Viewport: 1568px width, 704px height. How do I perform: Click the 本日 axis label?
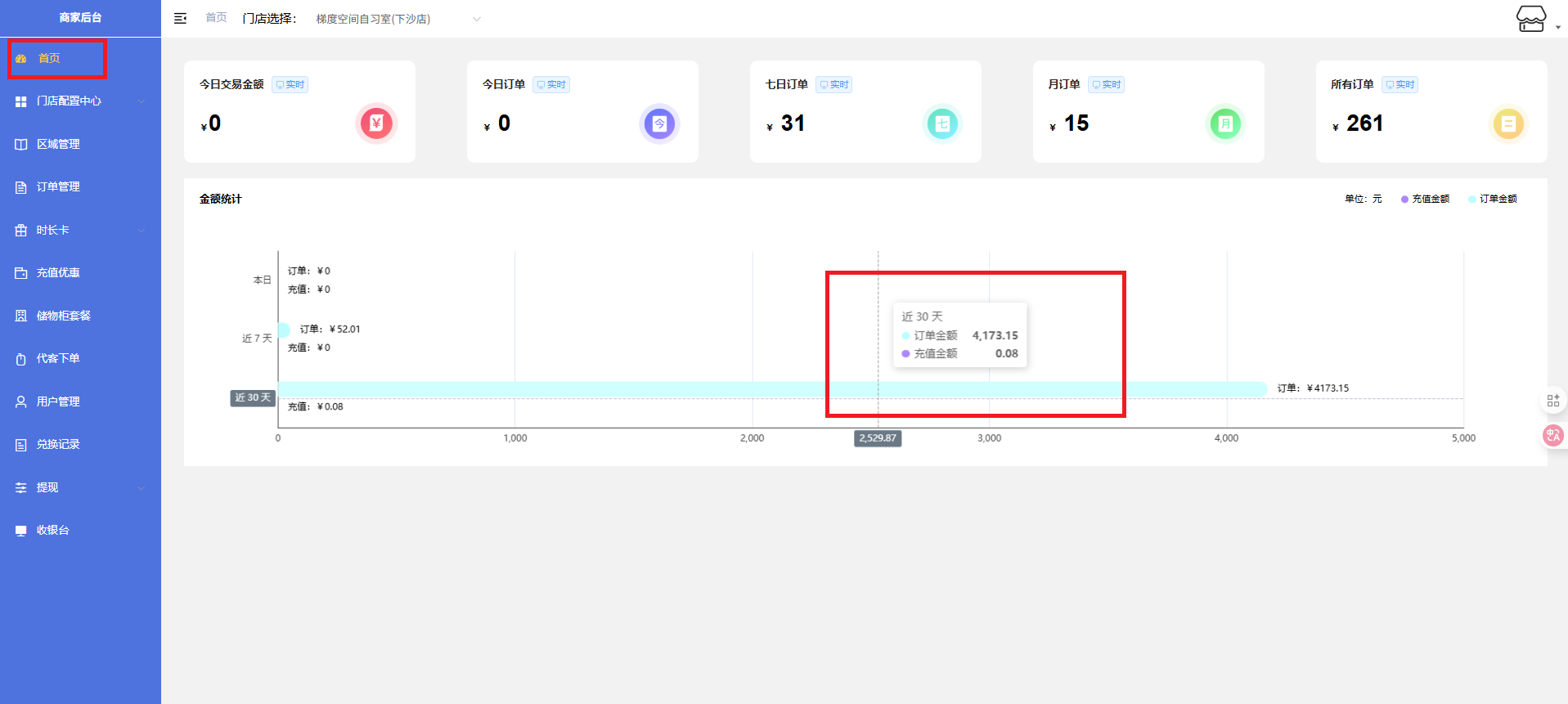[x=262, y=280]
